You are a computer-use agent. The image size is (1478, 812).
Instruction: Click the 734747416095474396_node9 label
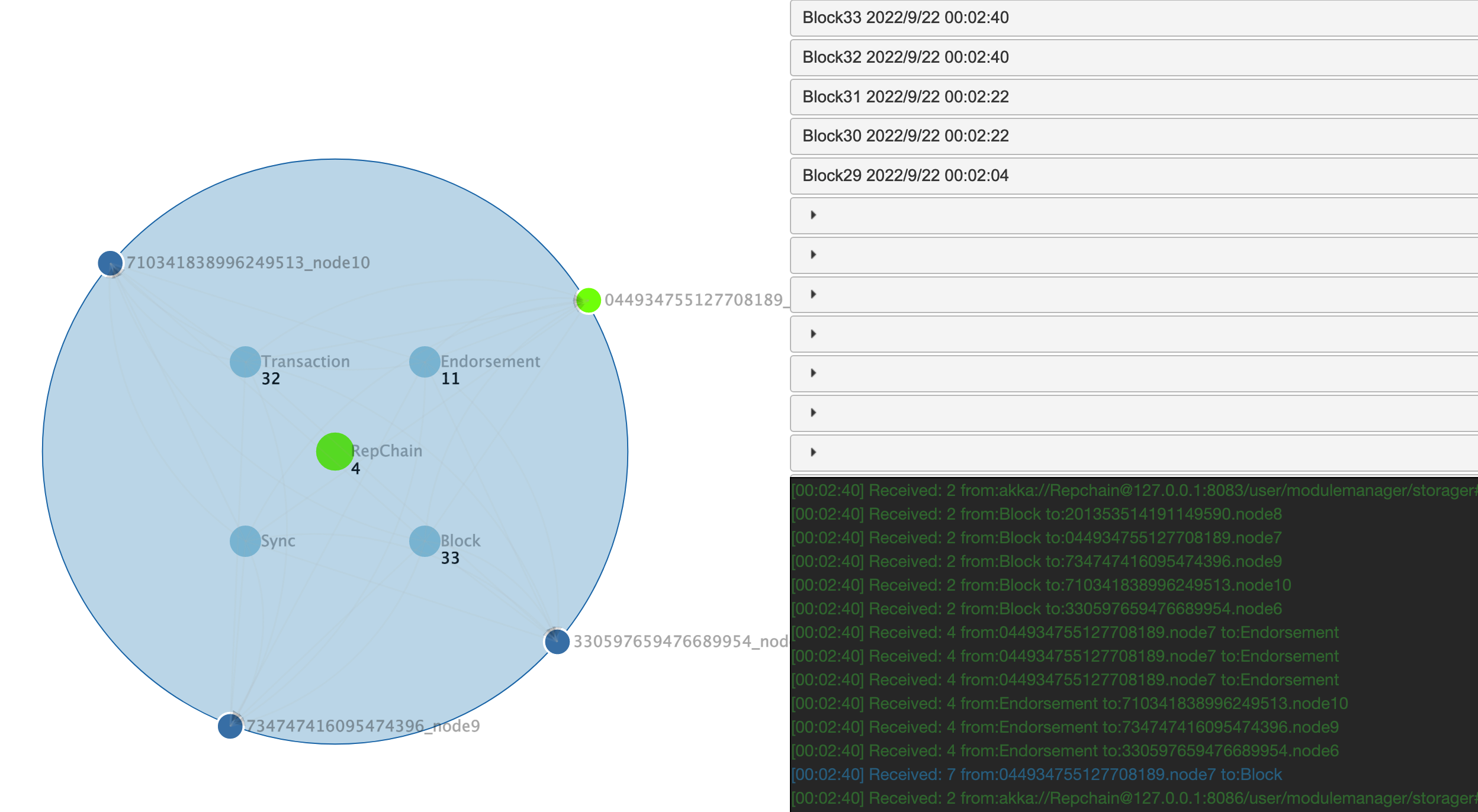click(x=363, y=726)
